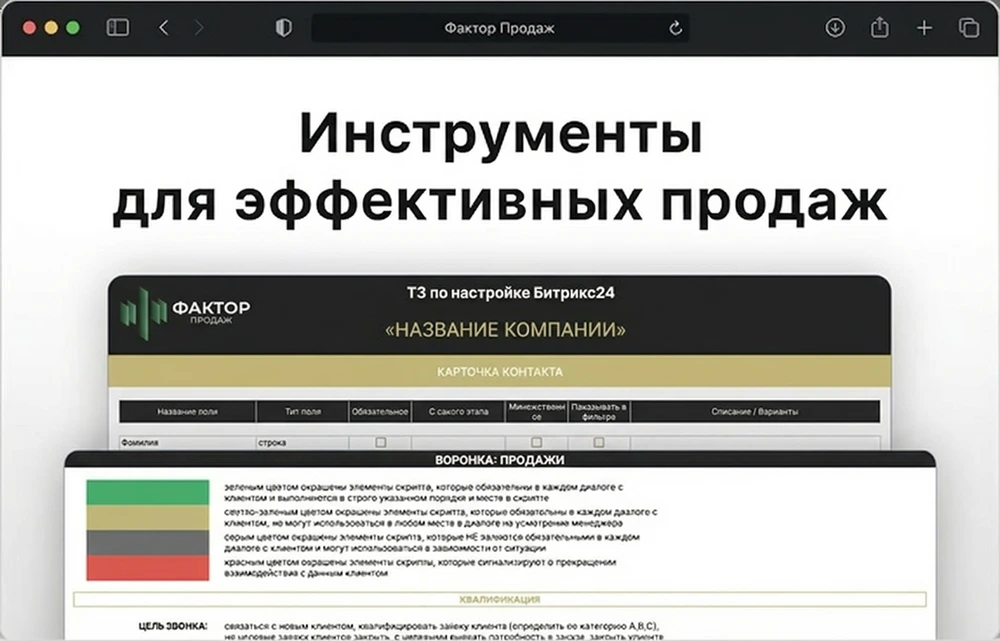Enable Показывать в фильтре for Фамилия
Image resolution: width=1000 pixels, height=641 pixels.
pos(599,441)
